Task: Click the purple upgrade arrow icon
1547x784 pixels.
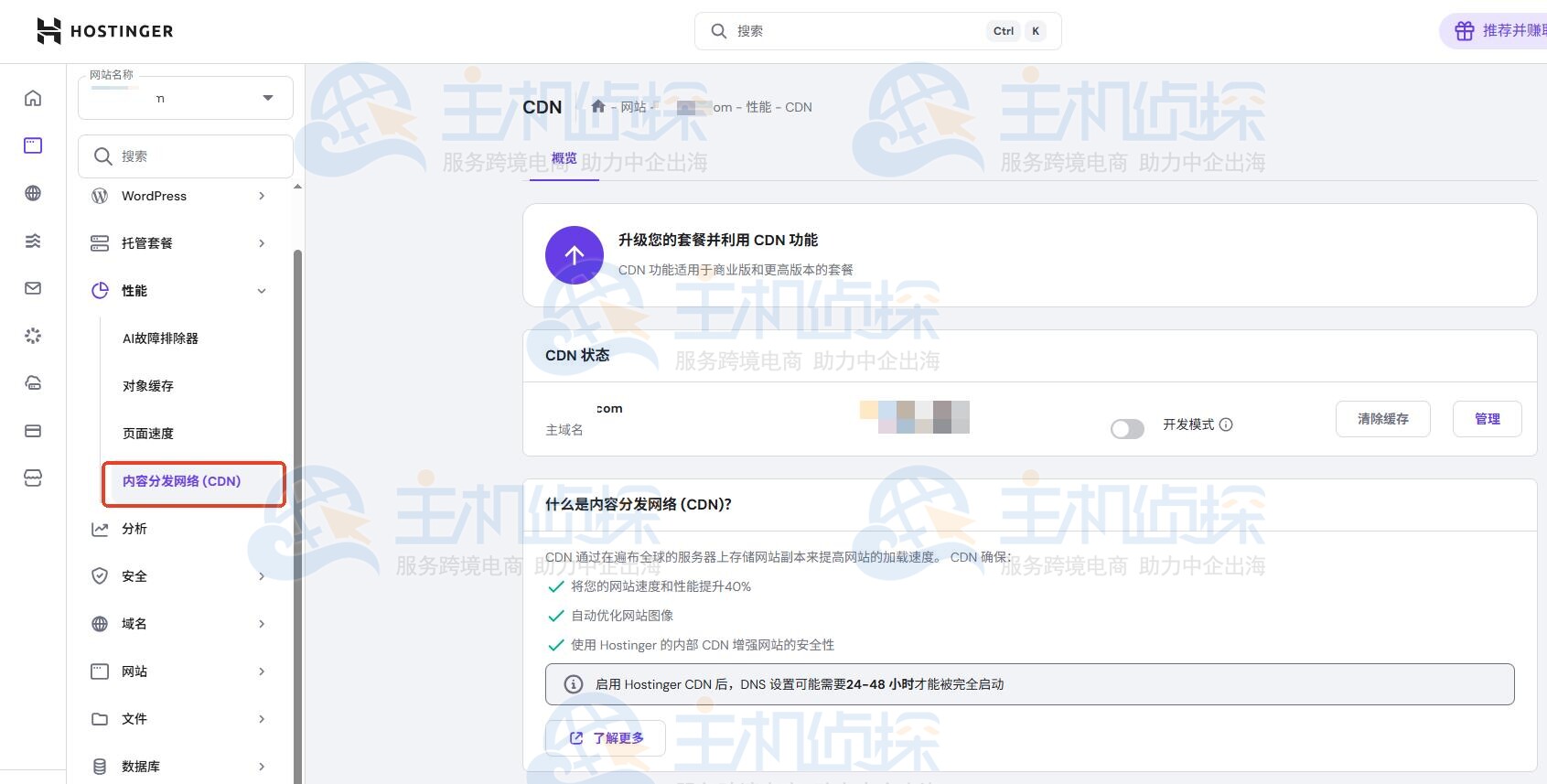Action: pos(575,255)
